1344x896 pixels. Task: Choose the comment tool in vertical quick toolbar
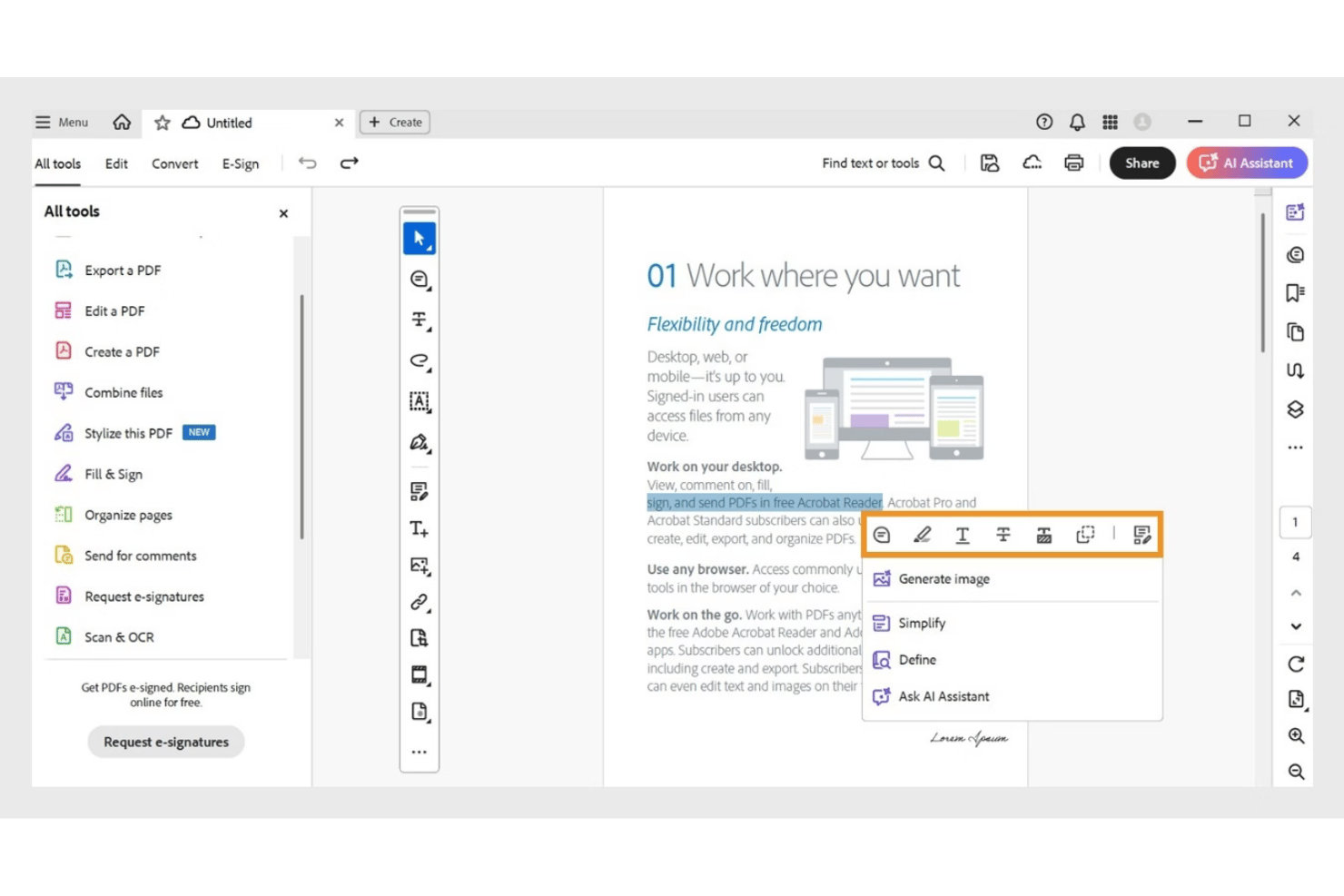tap(419, 280)
